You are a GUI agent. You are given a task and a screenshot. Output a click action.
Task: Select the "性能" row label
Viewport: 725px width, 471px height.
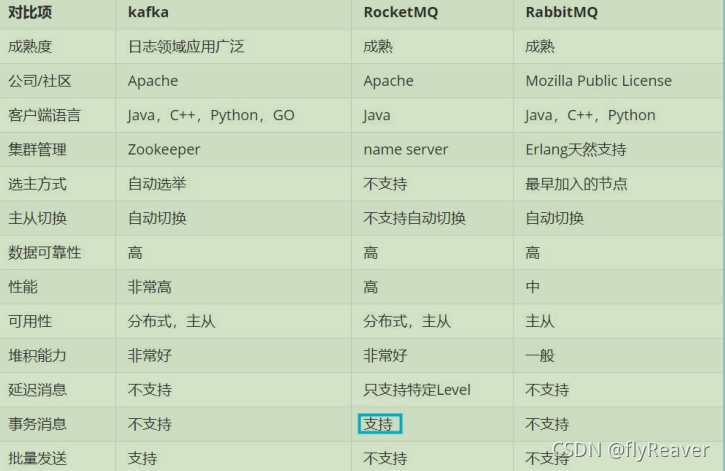23,287
